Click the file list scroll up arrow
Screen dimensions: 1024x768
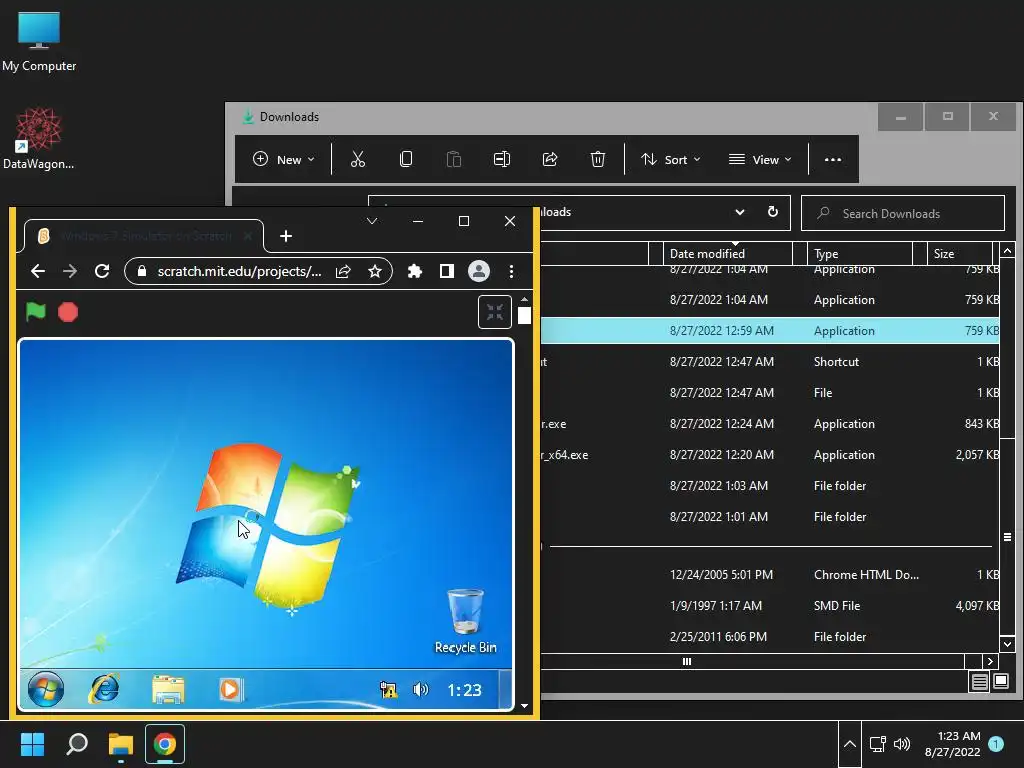1007,251
